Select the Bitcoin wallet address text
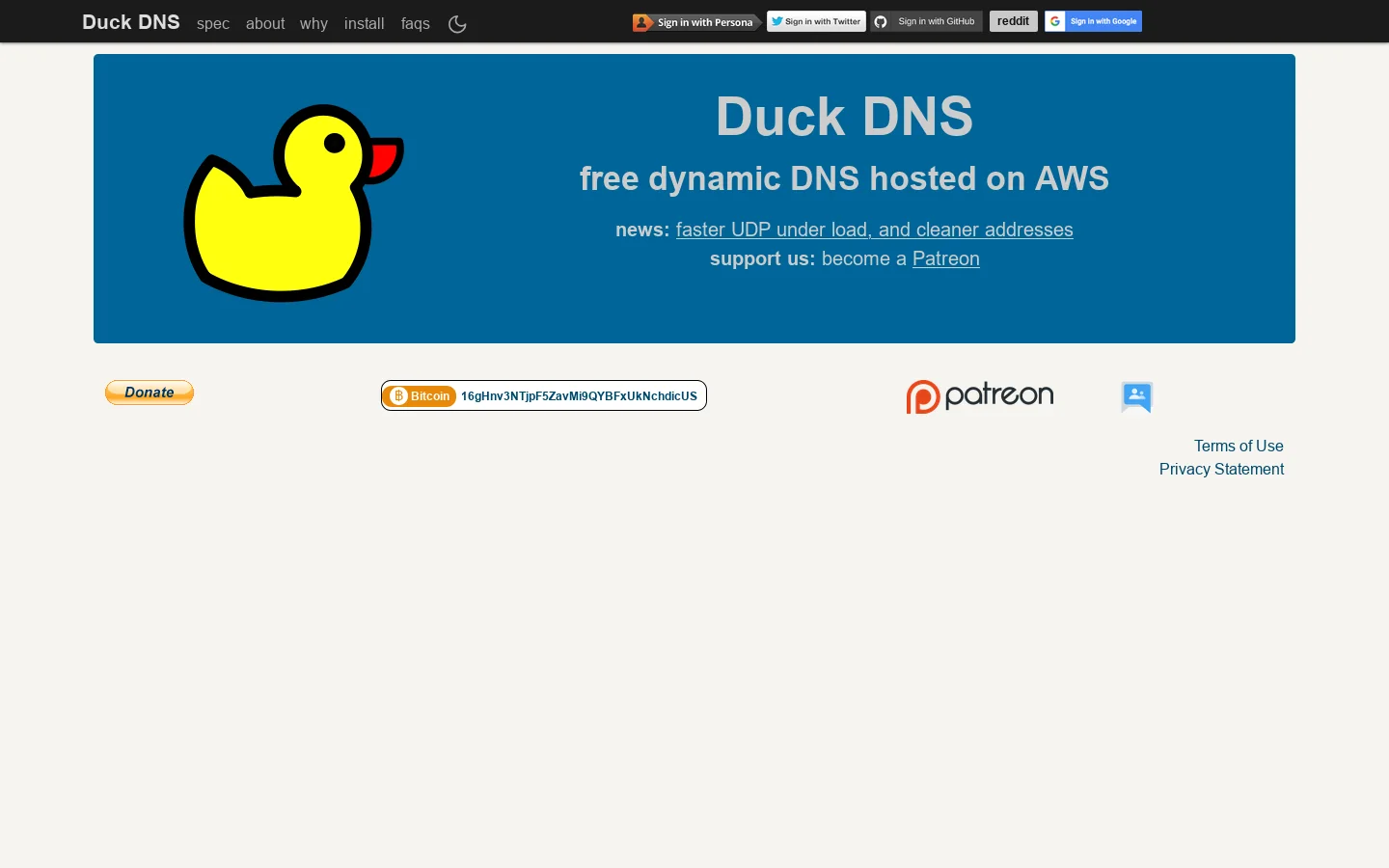1389x868 pixels. 579,396
